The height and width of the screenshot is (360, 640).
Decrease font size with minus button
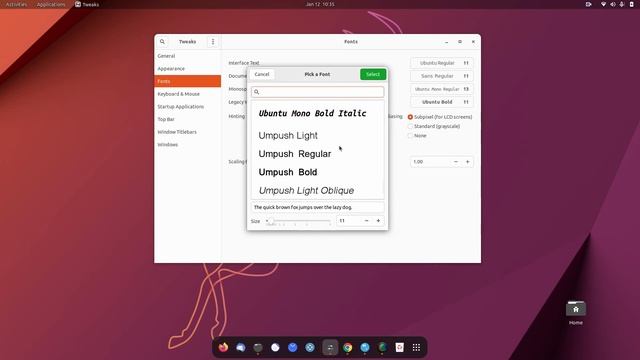(x=367, y=221)
